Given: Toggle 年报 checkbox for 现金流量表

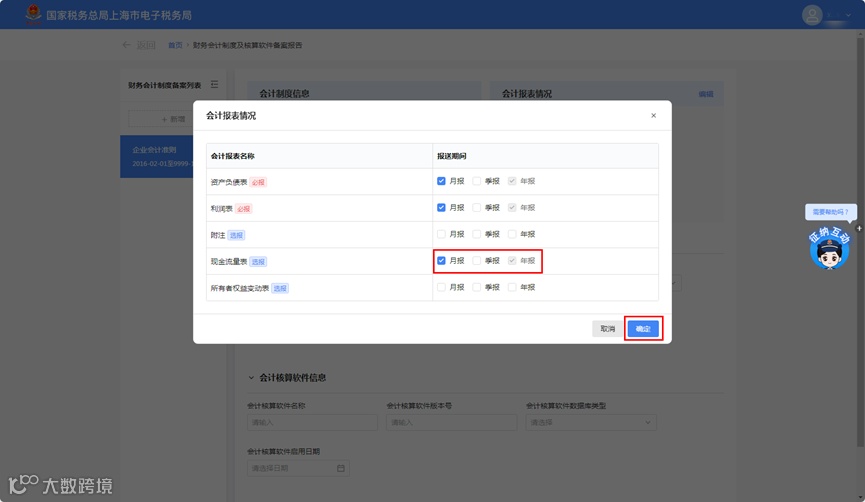Looking at the screenshot, I should (512, 260).
